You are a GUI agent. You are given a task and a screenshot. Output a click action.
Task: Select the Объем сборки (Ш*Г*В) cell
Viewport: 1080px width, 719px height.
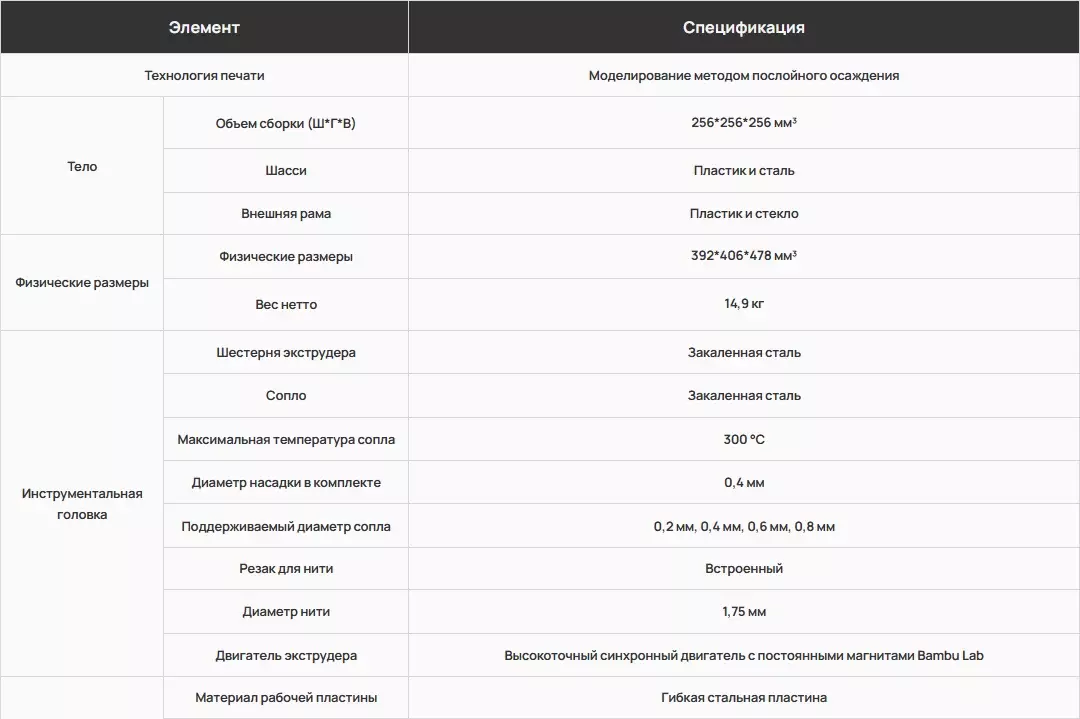286,123
